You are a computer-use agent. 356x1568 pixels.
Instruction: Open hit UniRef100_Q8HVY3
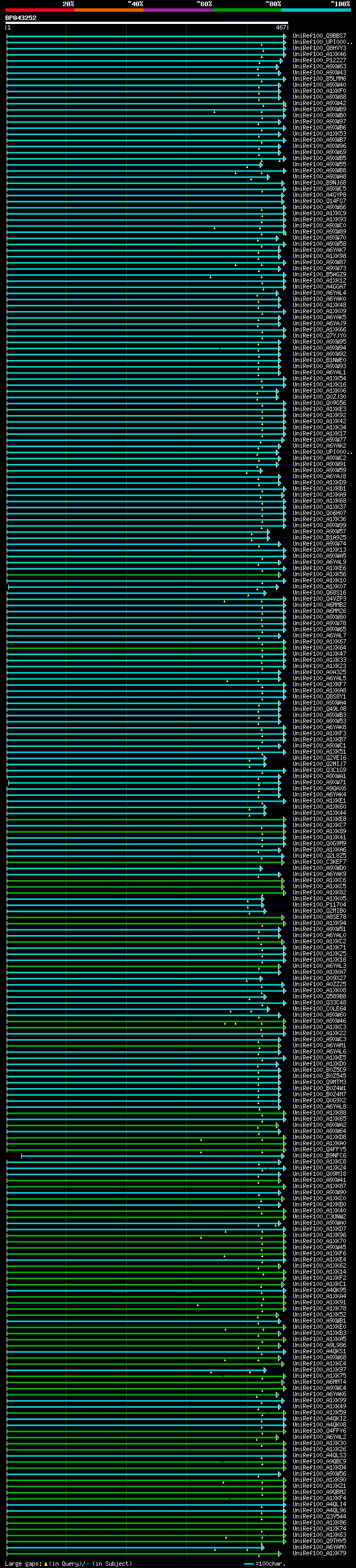(319, 48)
